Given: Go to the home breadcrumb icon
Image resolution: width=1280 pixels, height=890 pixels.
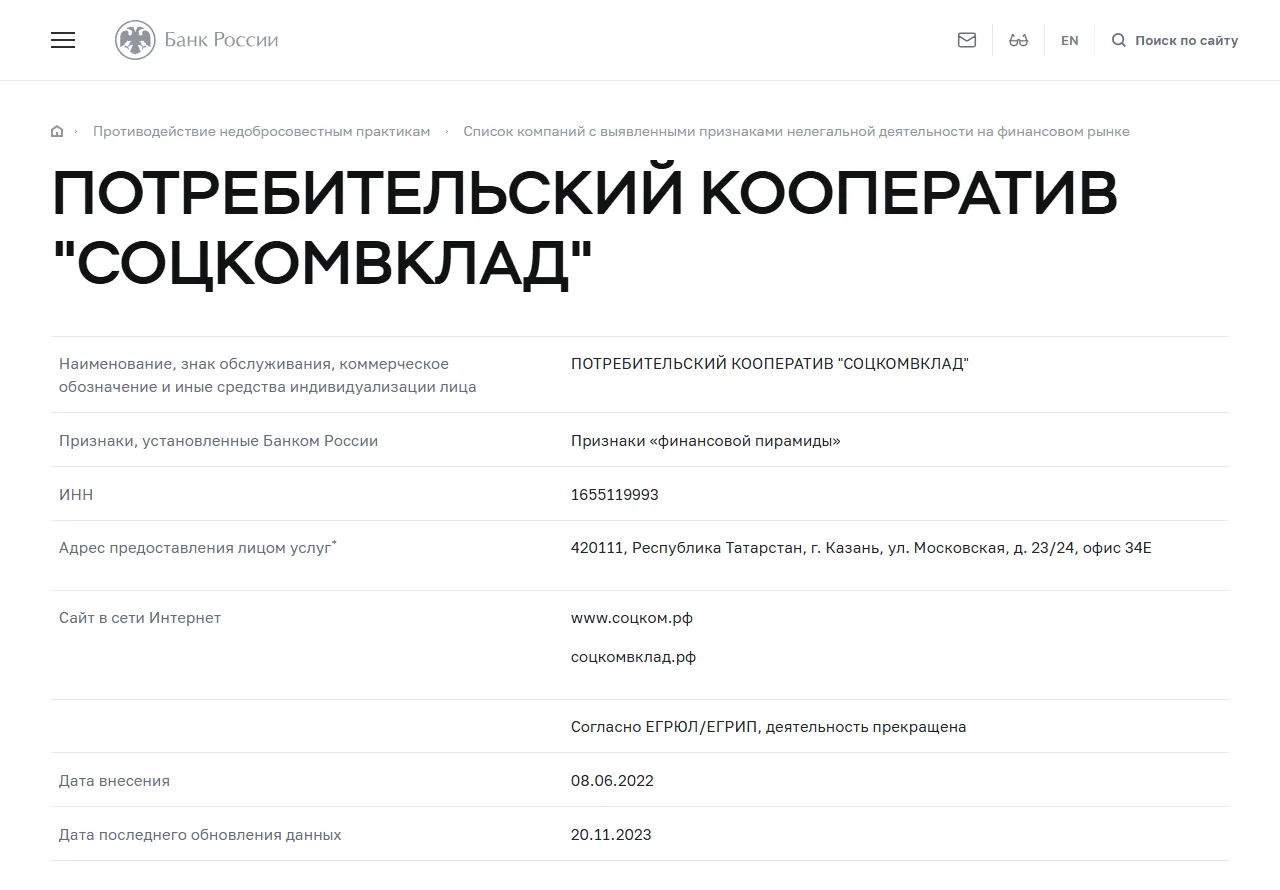Looking at the screenshot, I should [57, 131].
